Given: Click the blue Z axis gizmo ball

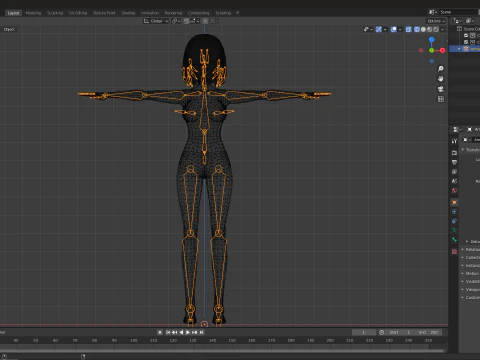Looking at the screenshot, I should click(x=432, y=40).
